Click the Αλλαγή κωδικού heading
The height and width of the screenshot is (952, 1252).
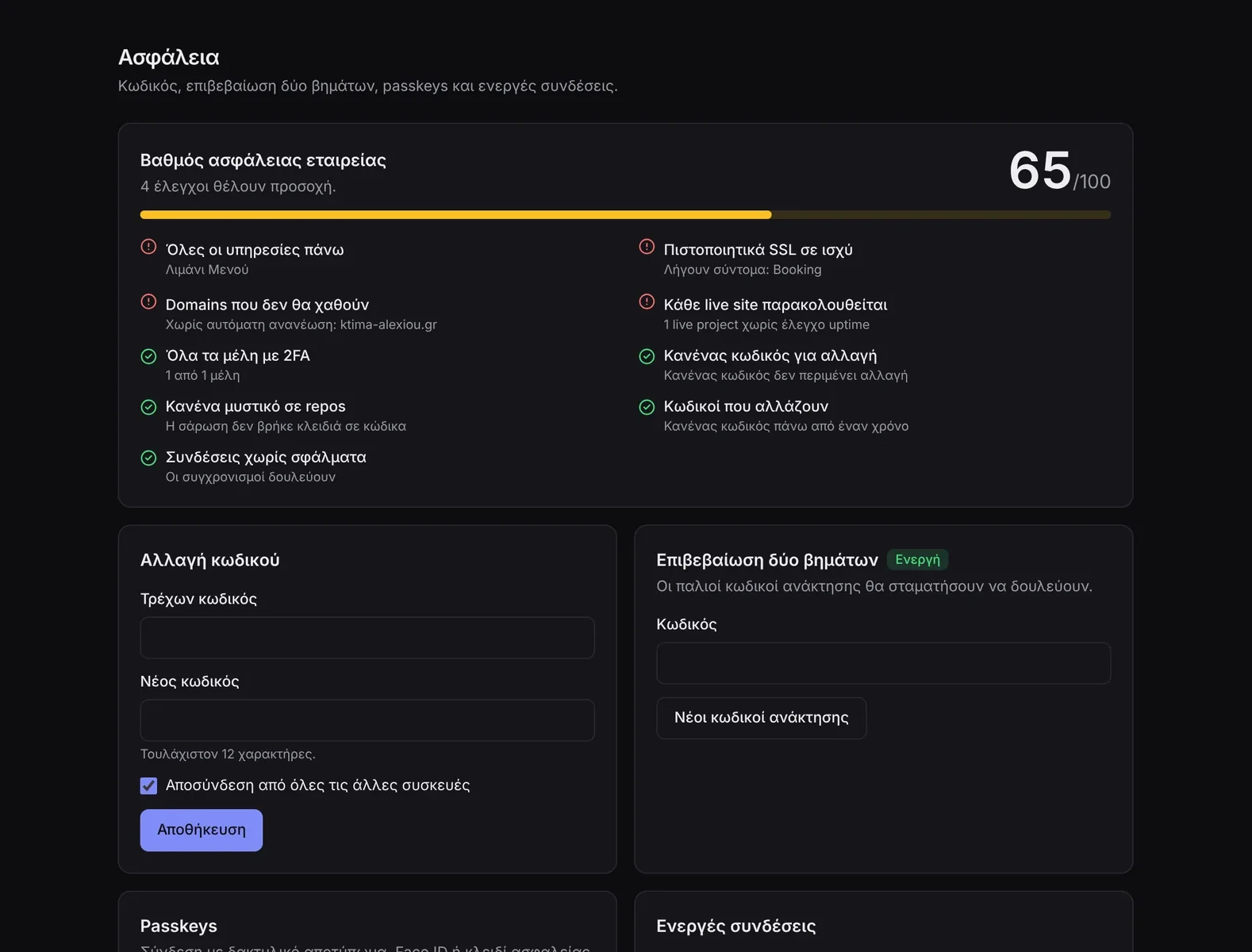[210, 560]
